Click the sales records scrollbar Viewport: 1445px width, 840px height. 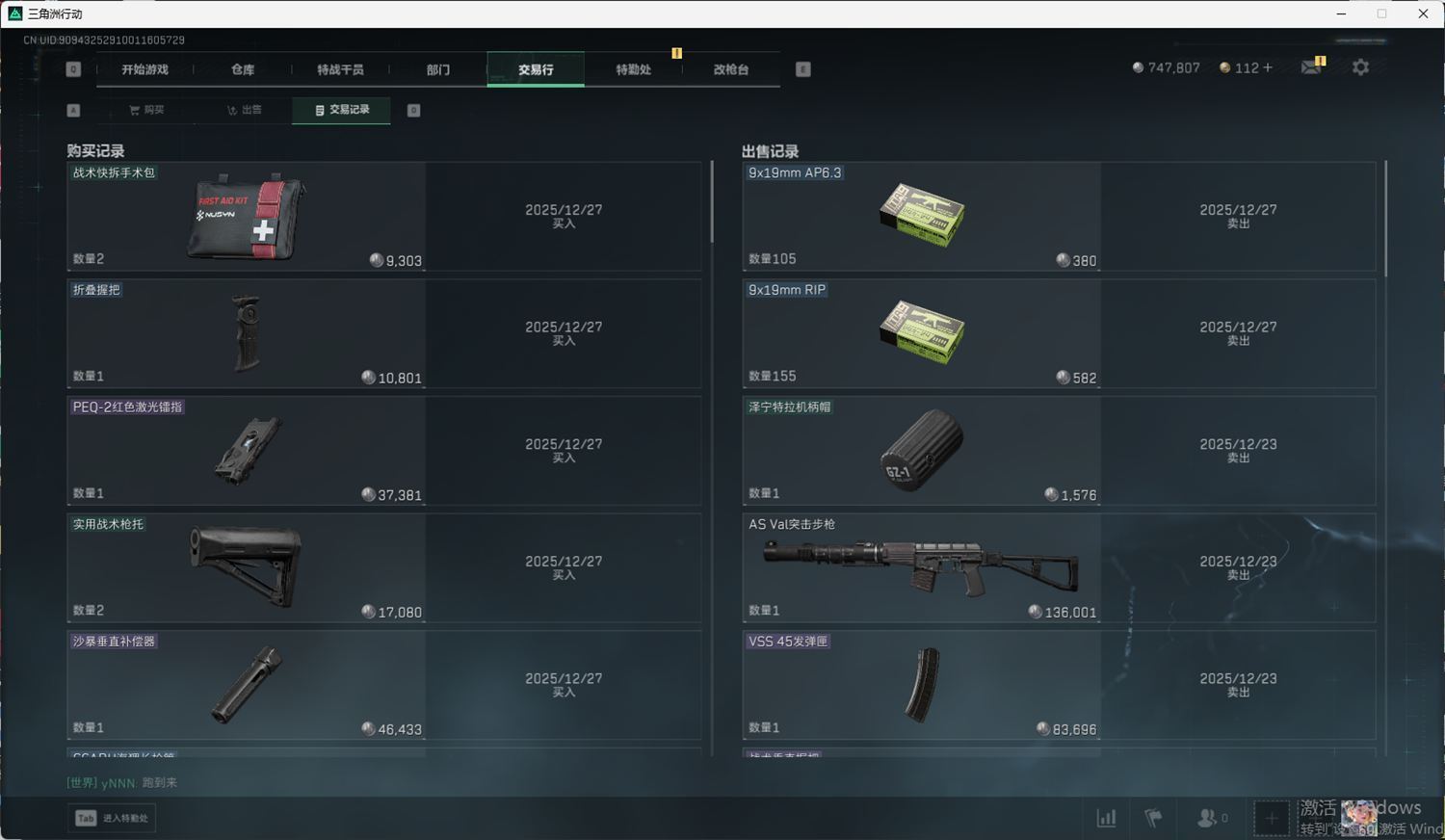pos(1385,219)
